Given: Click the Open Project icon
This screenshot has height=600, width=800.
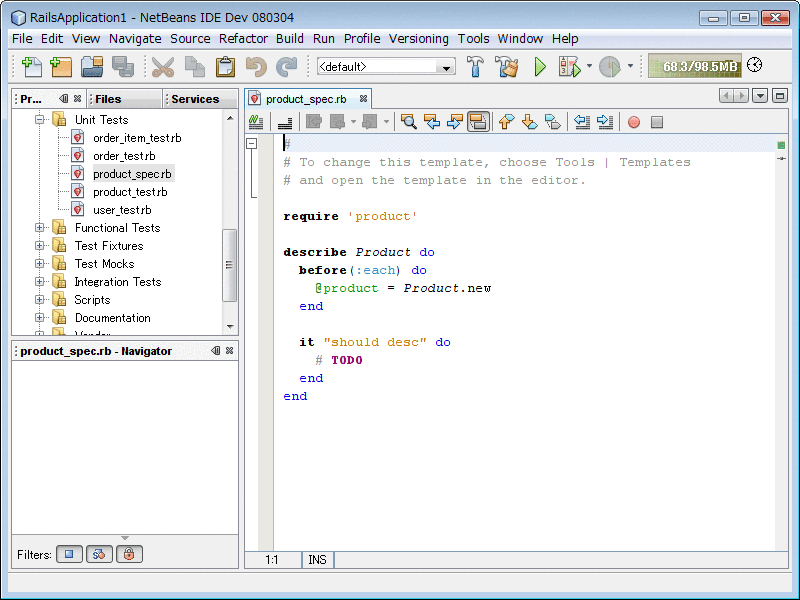Looking at the screenshot, I should point(92,67).
